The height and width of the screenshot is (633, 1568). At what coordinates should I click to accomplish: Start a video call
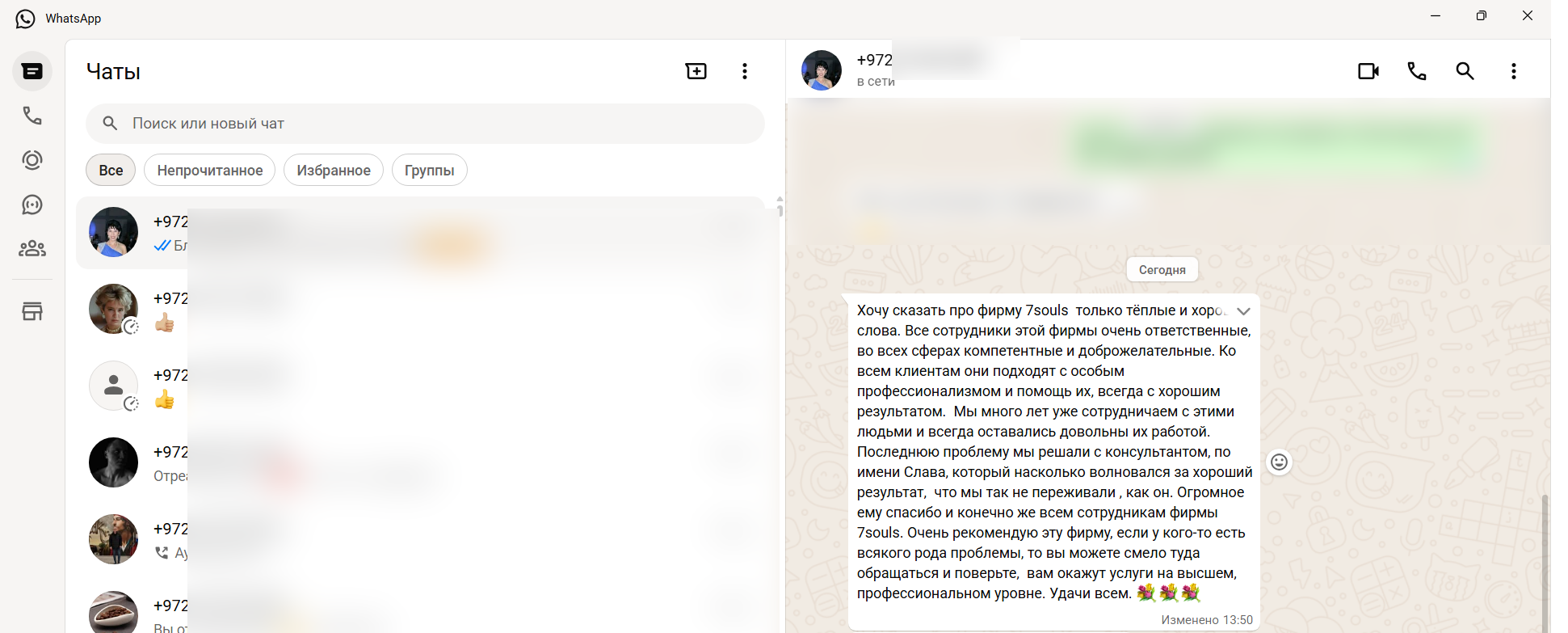pyautogui.click(x=1368, y=71)
